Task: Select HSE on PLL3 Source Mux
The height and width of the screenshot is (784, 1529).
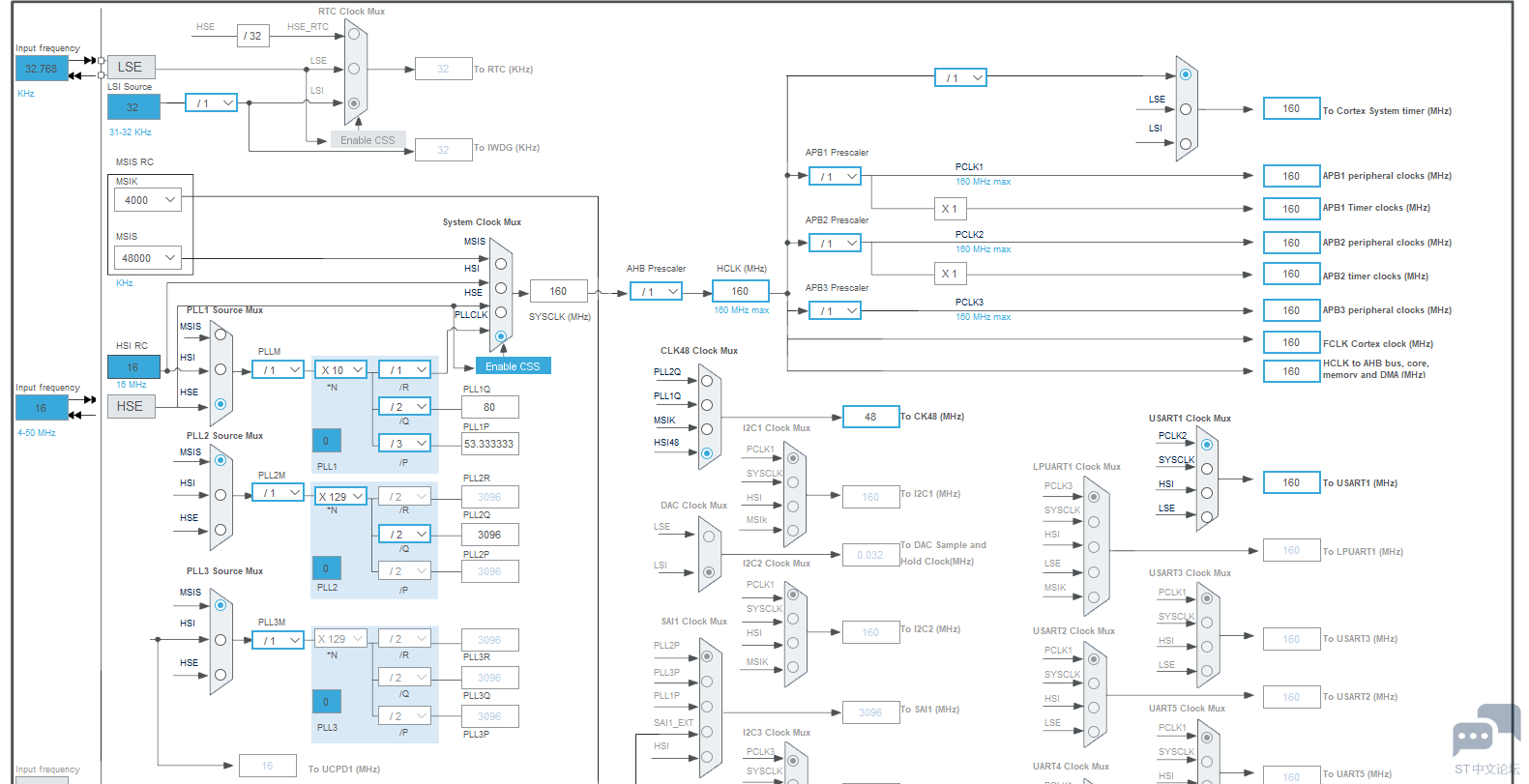Action: tap(221, 675)
